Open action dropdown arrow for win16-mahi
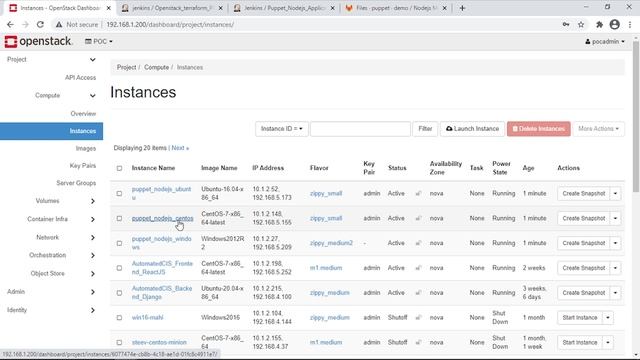Screen dimensions: 640x360 tap(608, 318)
